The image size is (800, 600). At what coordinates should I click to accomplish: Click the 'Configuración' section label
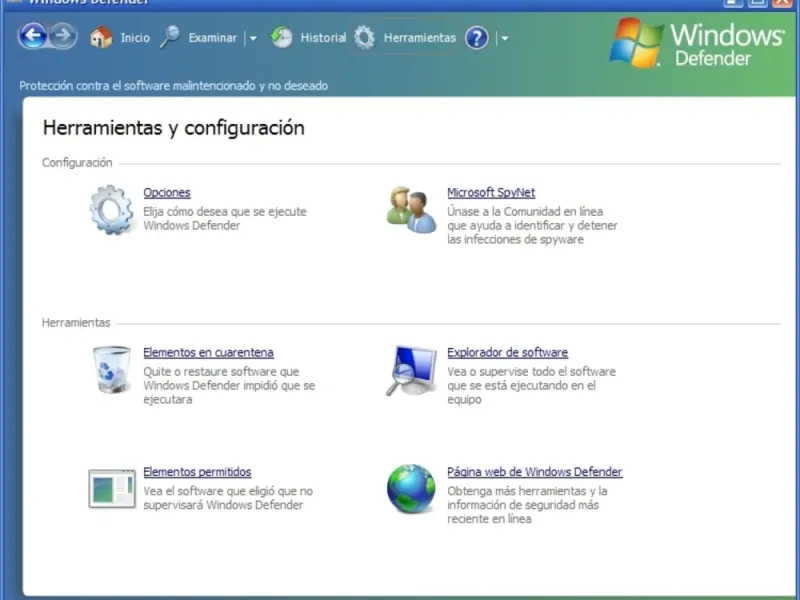point(77,163)
